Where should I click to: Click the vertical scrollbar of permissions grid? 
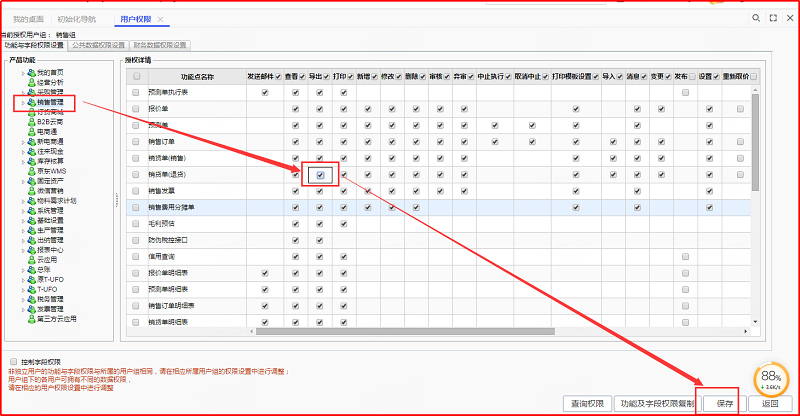[755, 200]
